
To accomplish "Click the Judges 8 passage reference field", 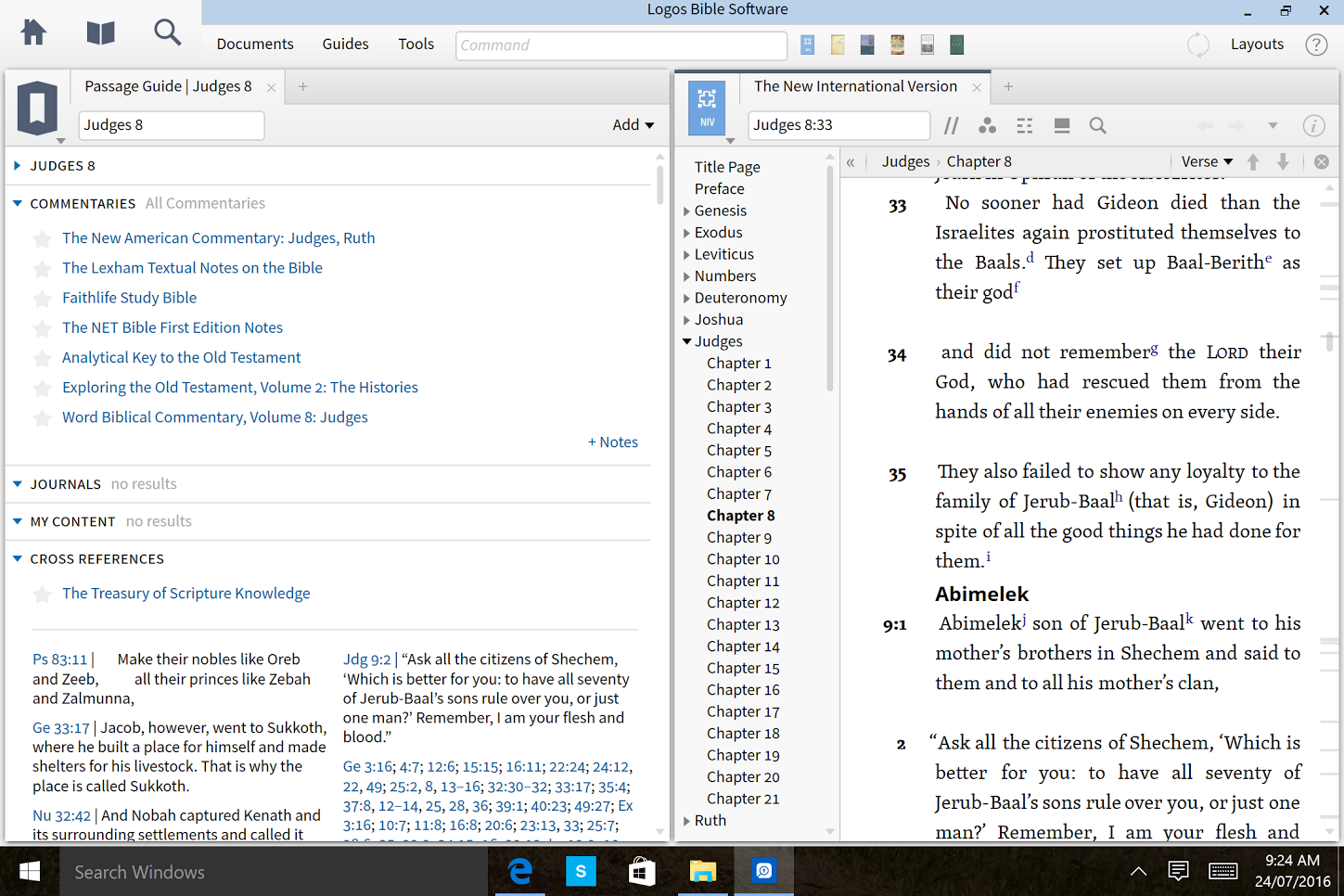I will (172, 125).
